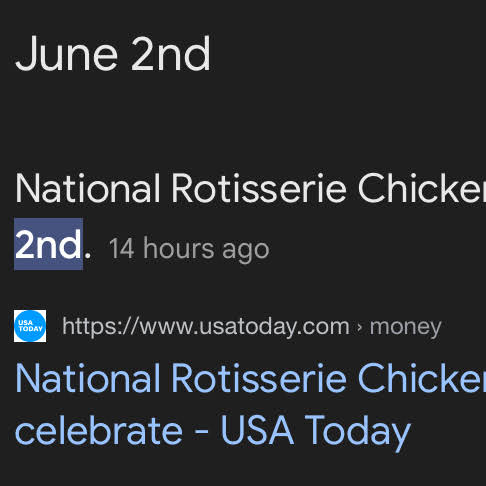This screenshot has width=486, height=486.
Task: Click "Rotisserie" in the blue result title
Action: tap(259, 378)
